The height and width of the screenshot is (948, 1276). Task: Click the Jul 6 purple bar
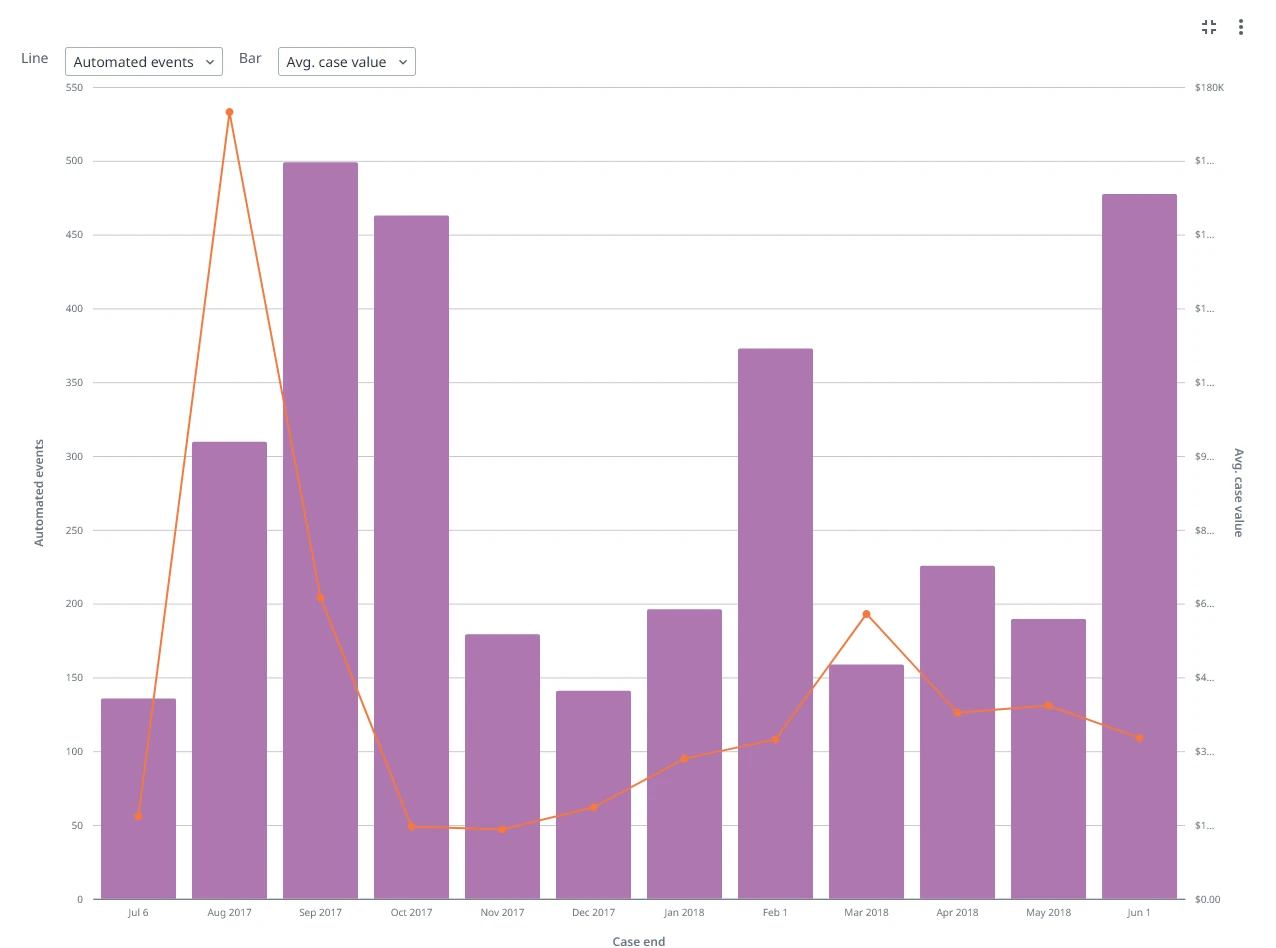[138, 799]
